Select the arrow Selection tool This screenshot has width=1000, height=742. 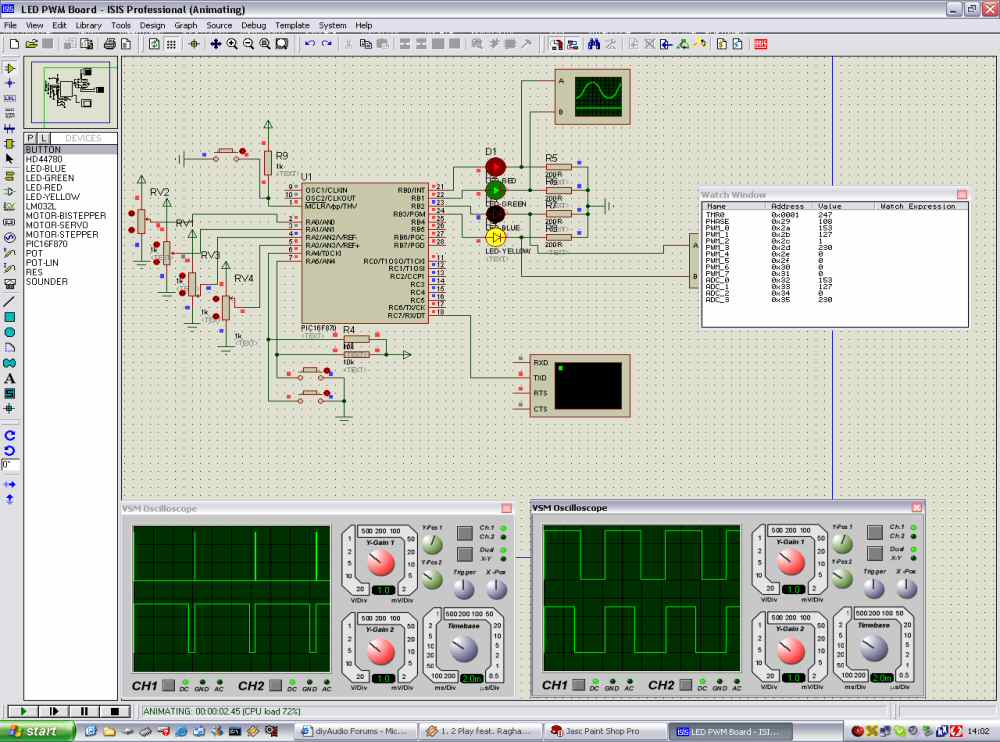point(10,159)
